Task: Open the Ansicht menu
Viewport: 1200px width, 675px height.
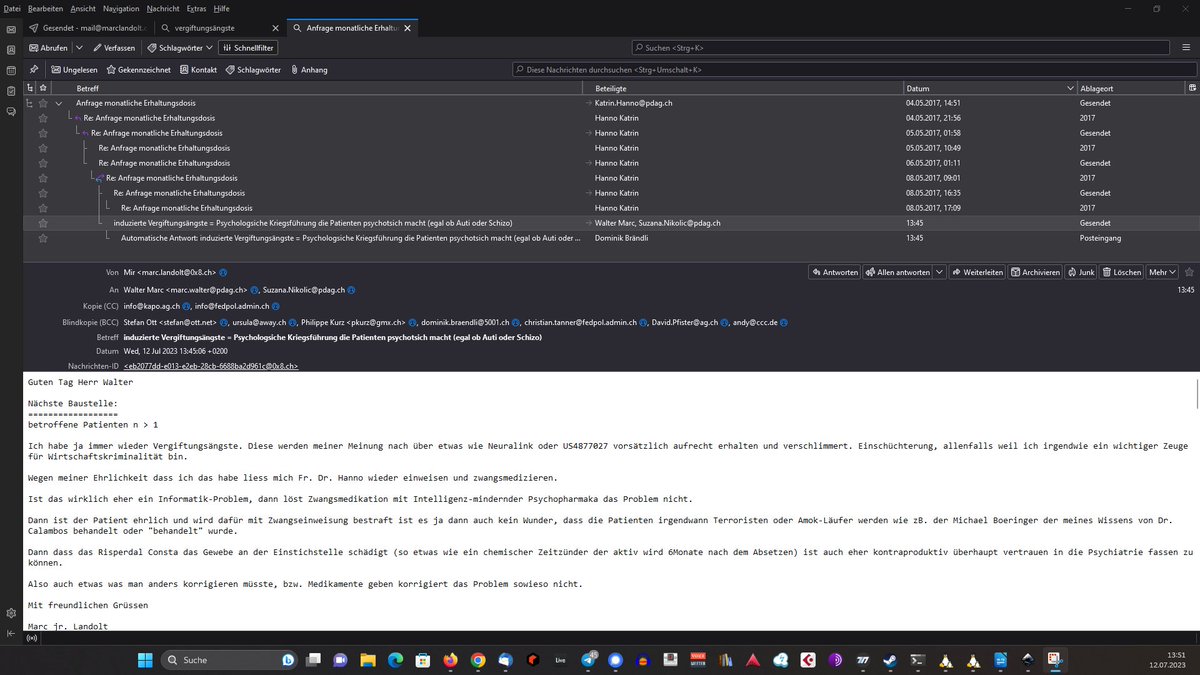Action: [x=83, y=8]
